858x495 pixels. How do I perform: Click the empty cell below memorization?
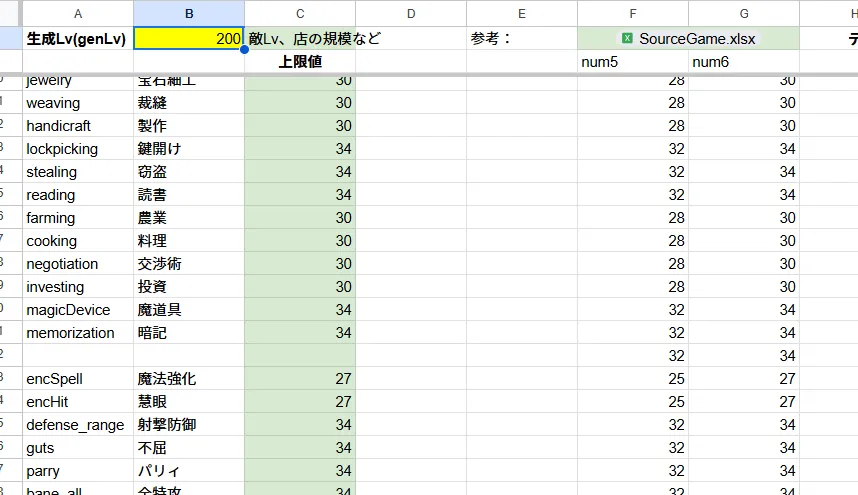[x=78, y=356]
